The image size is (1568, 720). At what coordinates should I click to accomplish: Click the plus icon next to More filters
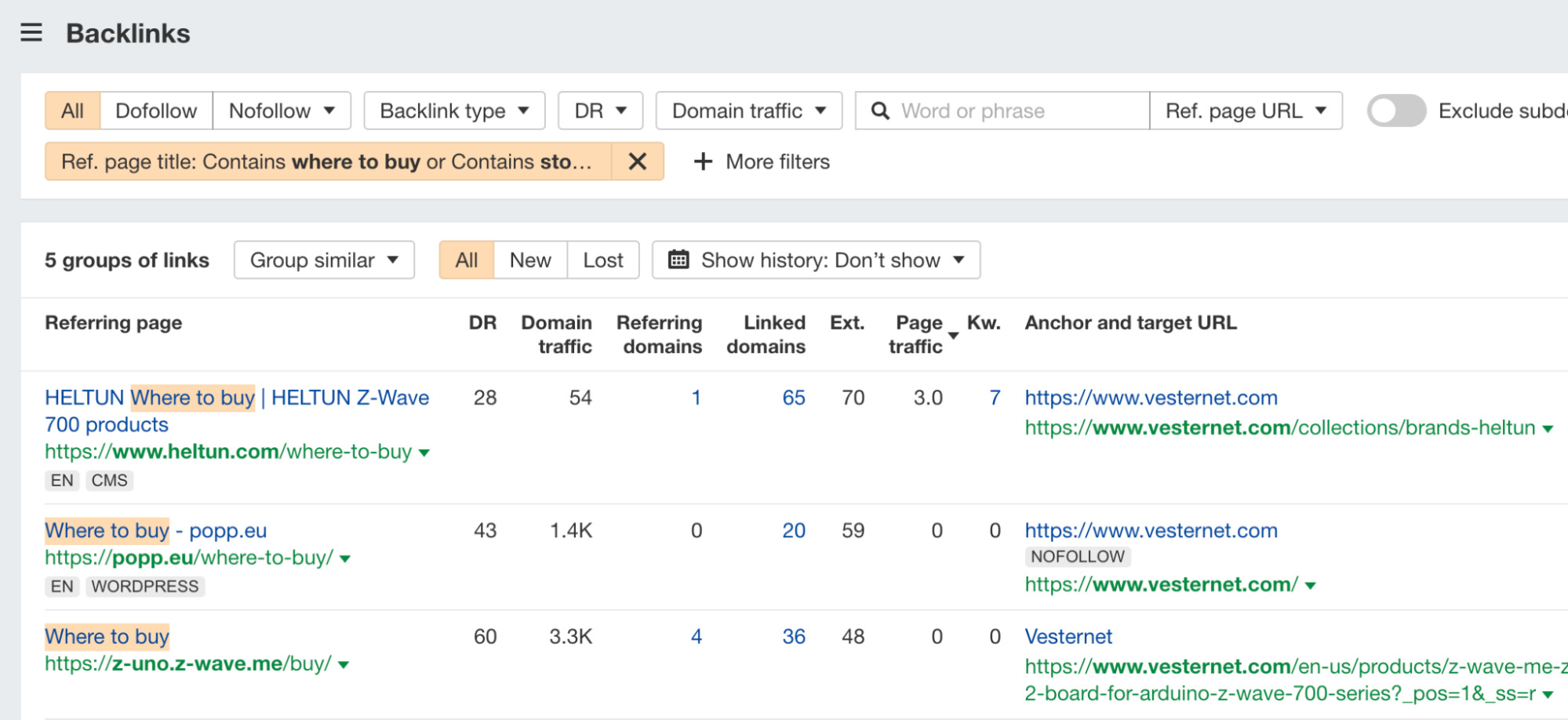coord(702,162)
